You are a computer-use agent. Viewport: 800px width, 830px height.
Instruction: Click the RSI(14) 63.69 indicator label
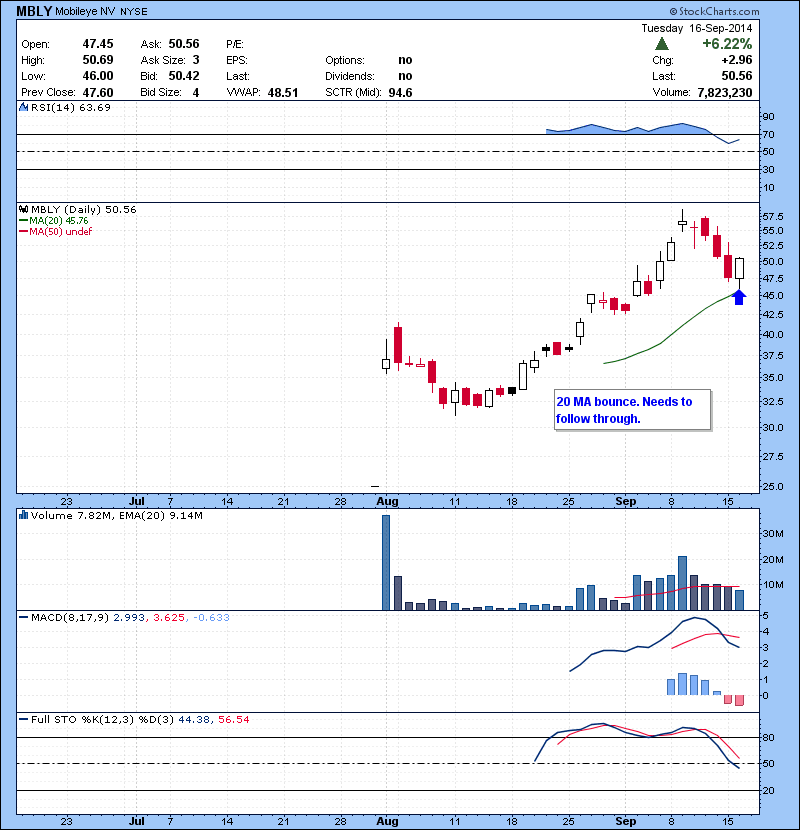(x=71, y=107)
